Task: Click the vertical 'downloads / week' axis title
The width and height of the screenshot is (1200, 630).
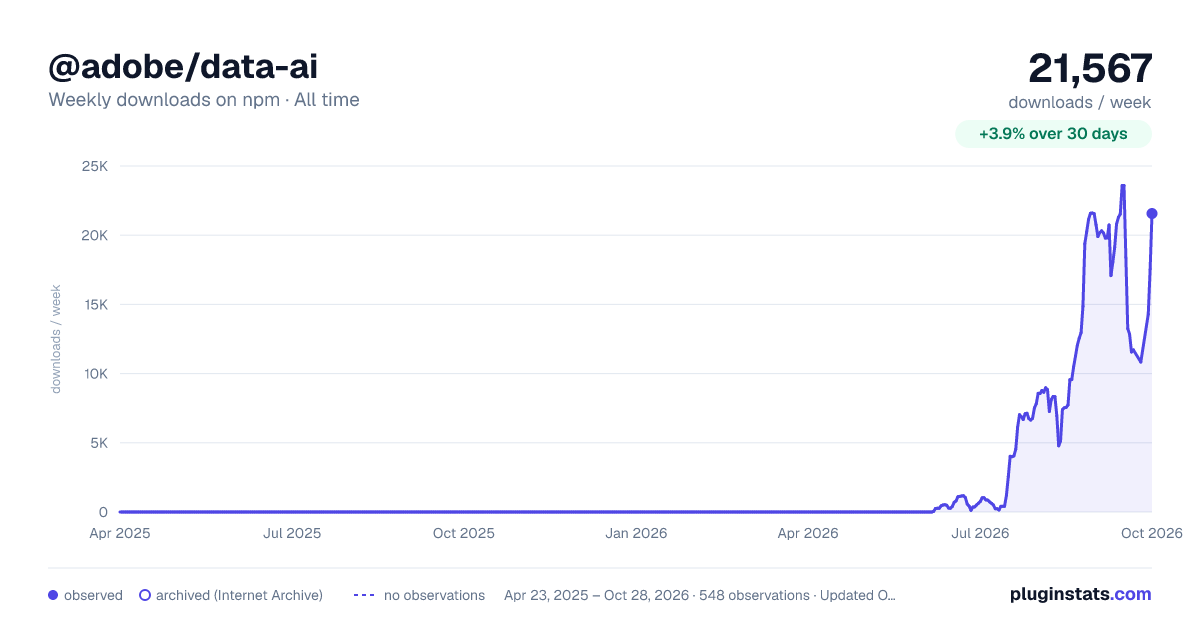Action: pyautogui.click(x=56, y=339)
